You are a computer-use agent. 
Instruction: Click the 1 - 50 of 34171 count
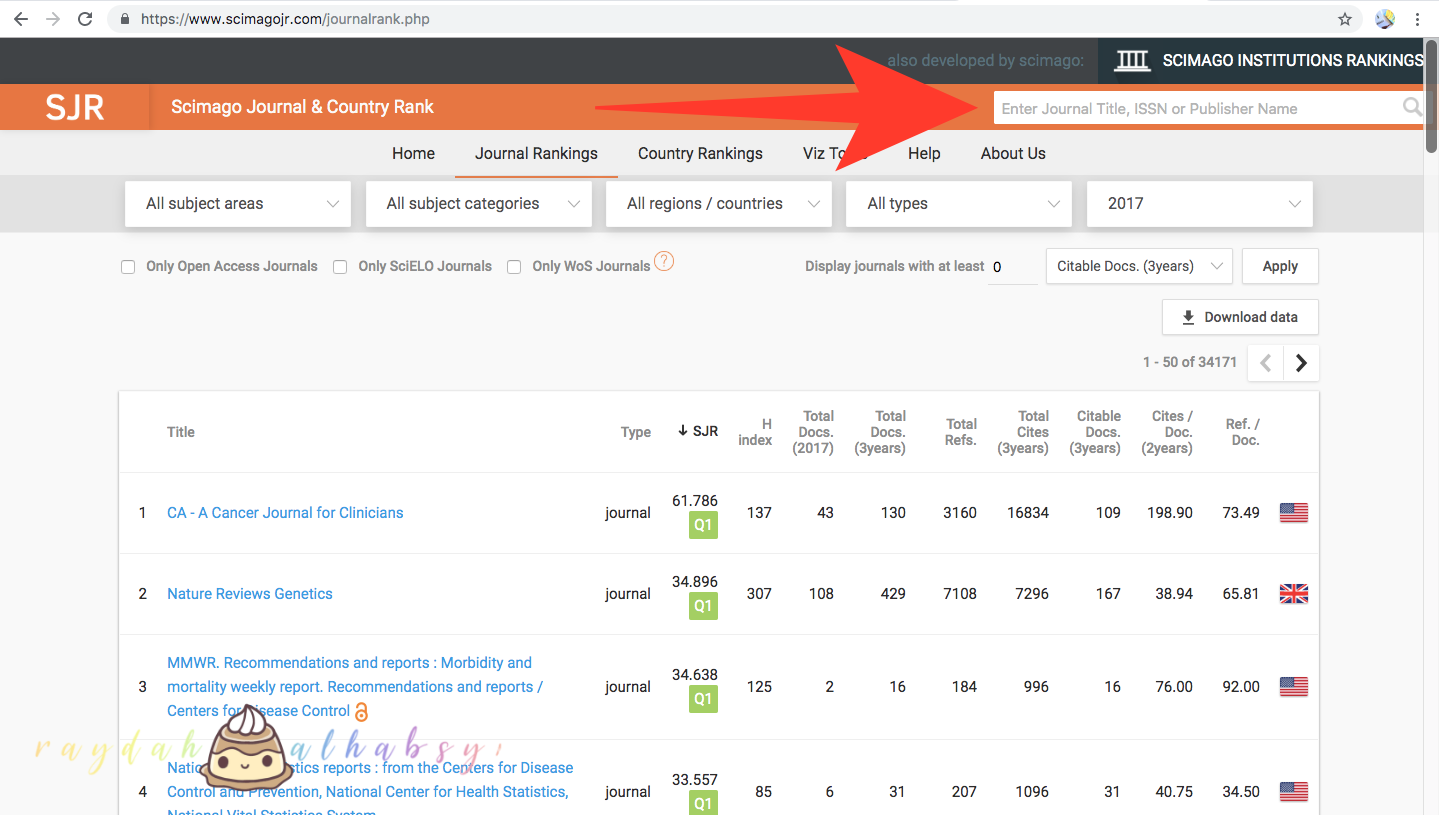pyautogui.click(x=1190, y=362)
